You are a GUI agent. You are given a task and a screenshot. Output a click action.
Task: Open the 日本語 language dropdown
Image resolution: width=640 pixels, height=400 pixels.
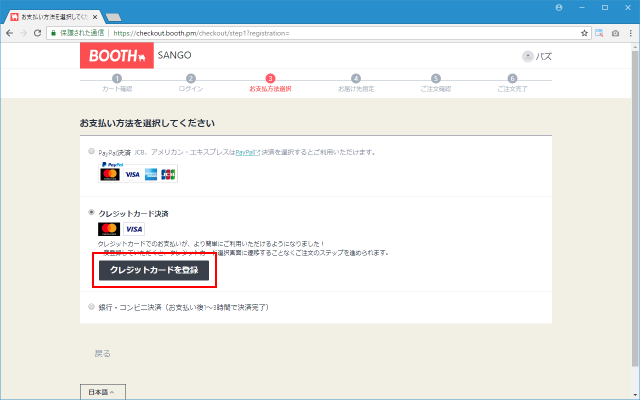tap(102, 392)
